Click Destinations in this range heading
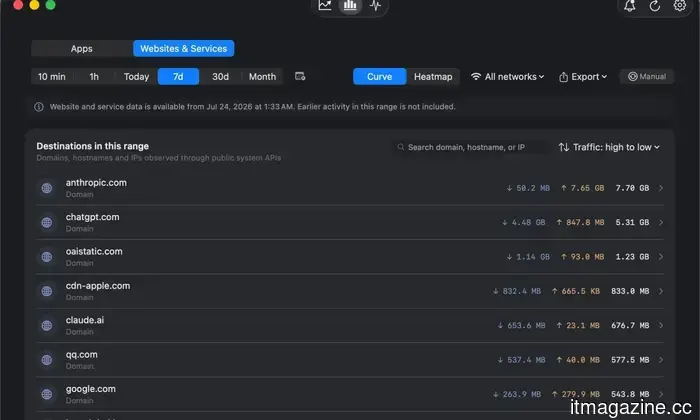Image resolution: width=700 pixels, height=420 pixels. [x=93, y=146]
